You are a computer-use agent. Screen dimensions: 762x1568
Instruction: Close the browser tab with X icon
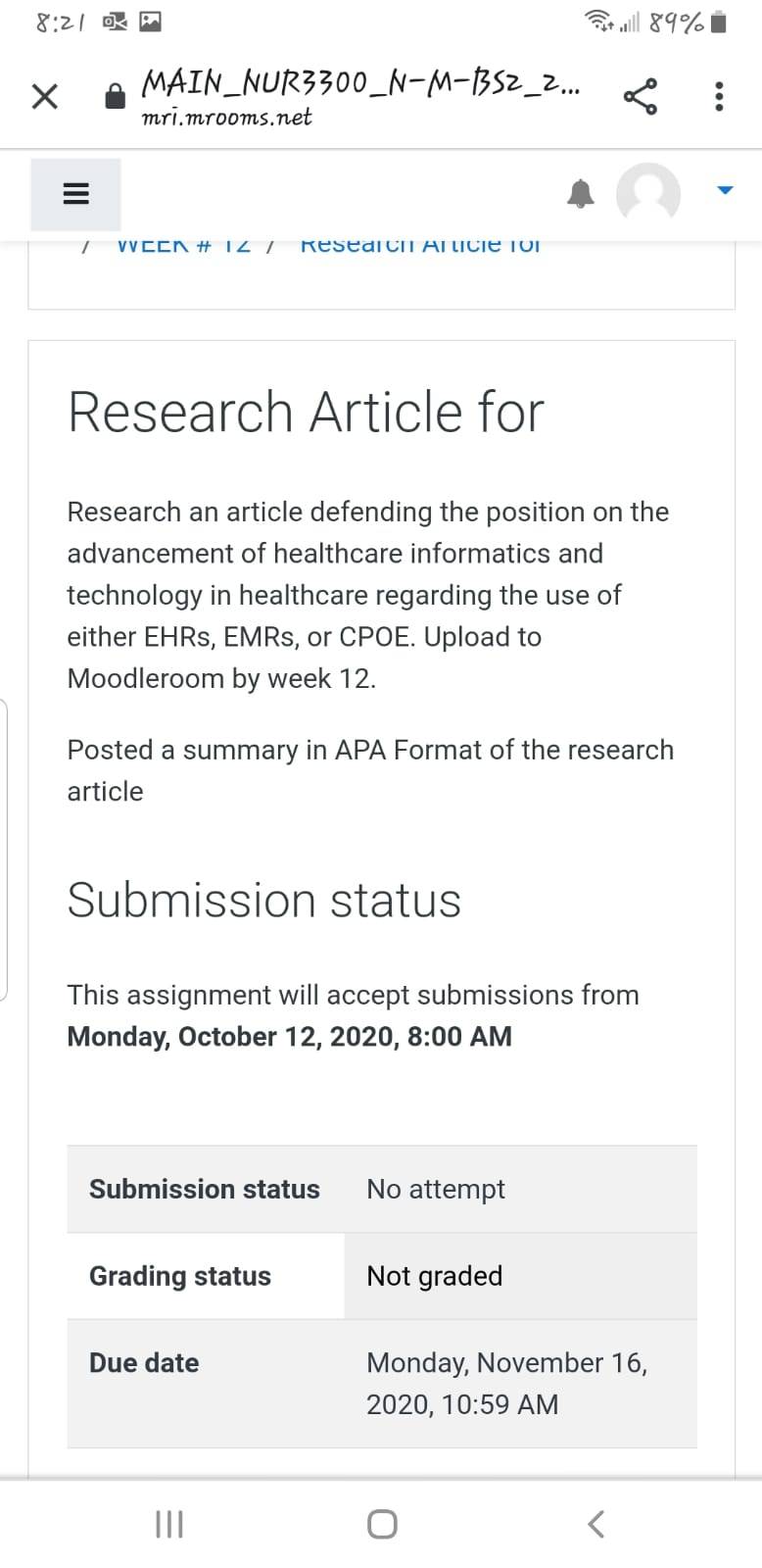(x=44, y=97)
